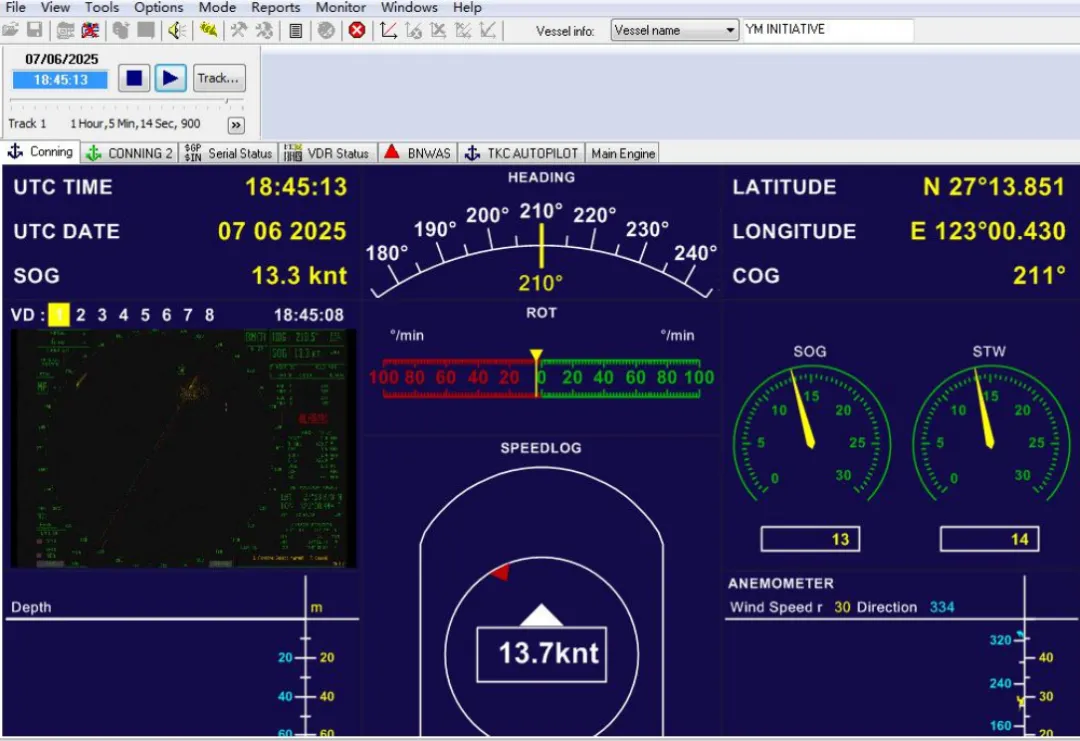Click the radar video display image
Image resolution: width=1080 pixels, height=741 pixels.
tap(183, 448)
